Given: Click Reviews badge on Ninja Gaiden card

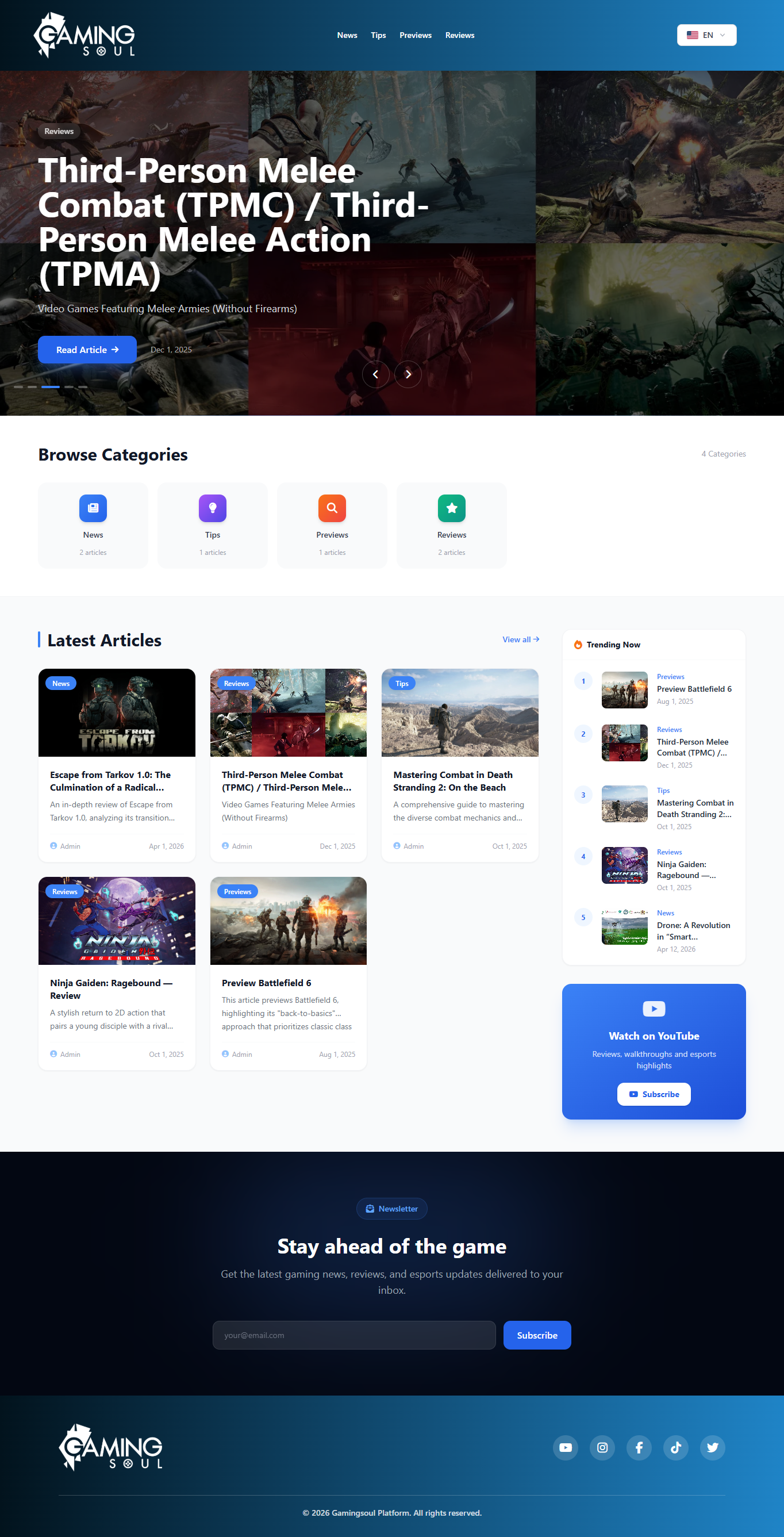Looking at the screenshot, I should coord(64,891).
